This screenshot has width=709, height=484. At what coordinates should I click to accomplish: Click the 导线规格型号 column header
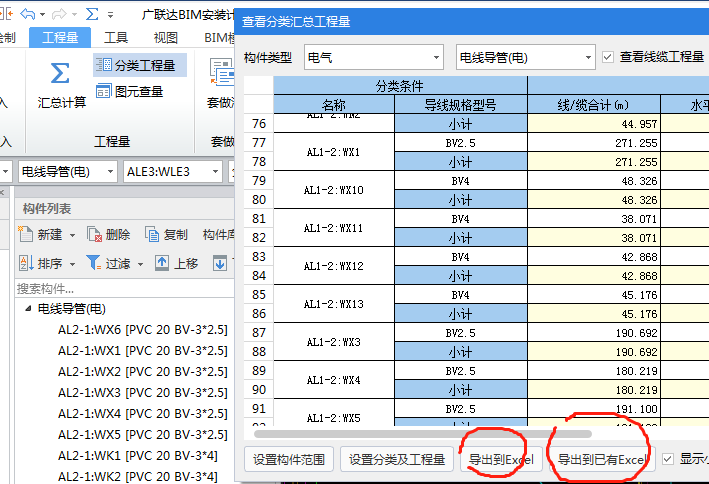coord(460,104)
